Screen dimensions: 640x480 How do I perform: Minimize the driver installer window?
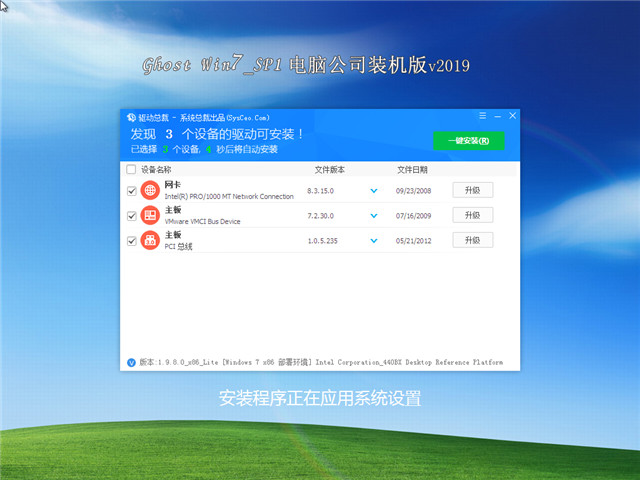(497, 117)
